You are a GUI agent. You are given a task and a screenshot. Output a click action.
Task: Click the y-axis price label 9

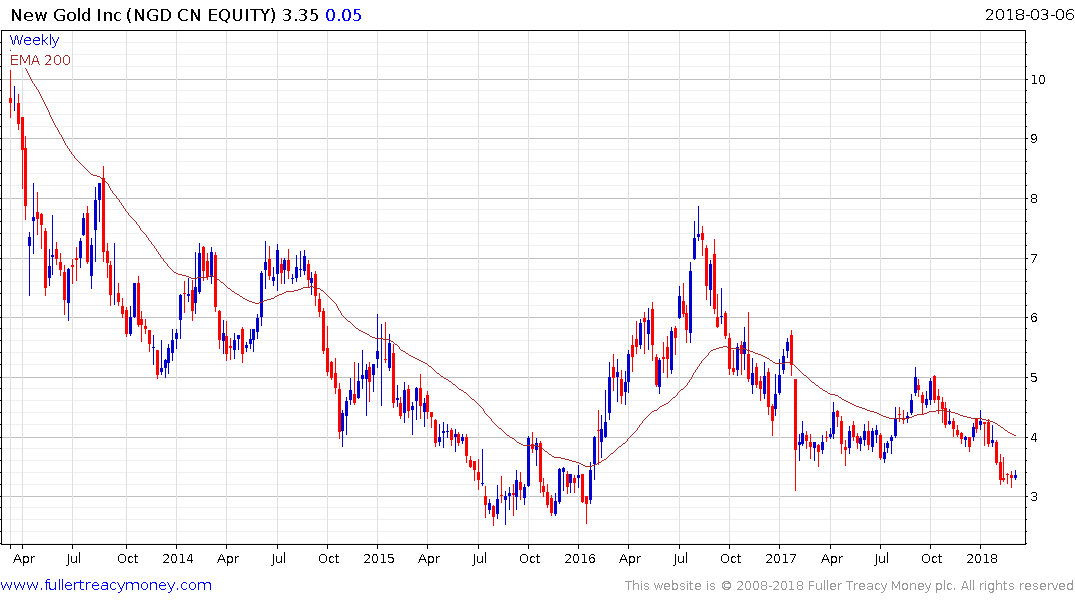pos(1034,139)
